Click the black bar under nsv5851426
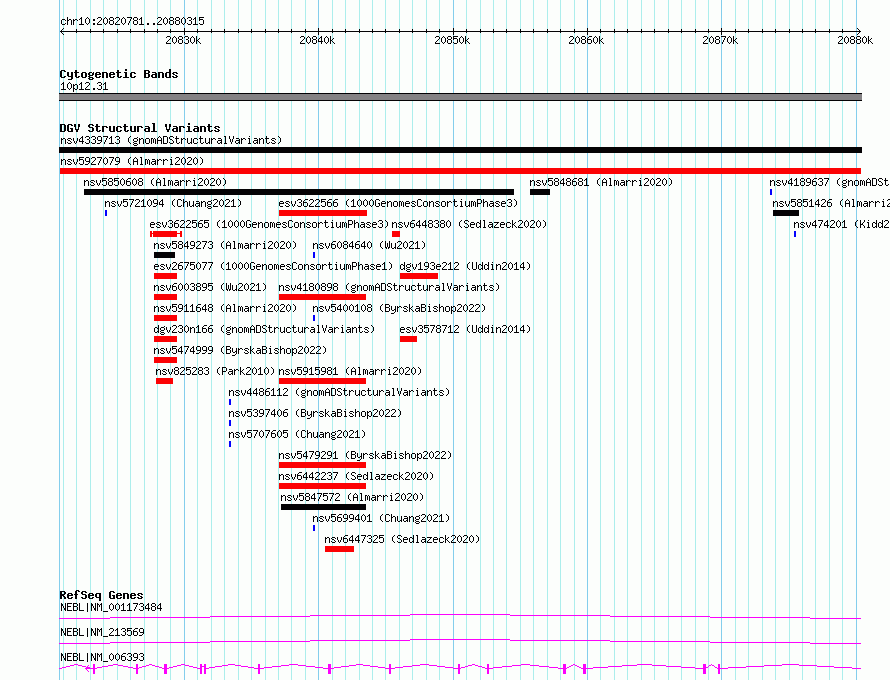This screenshot has width=890, height=680. (786, 213)
